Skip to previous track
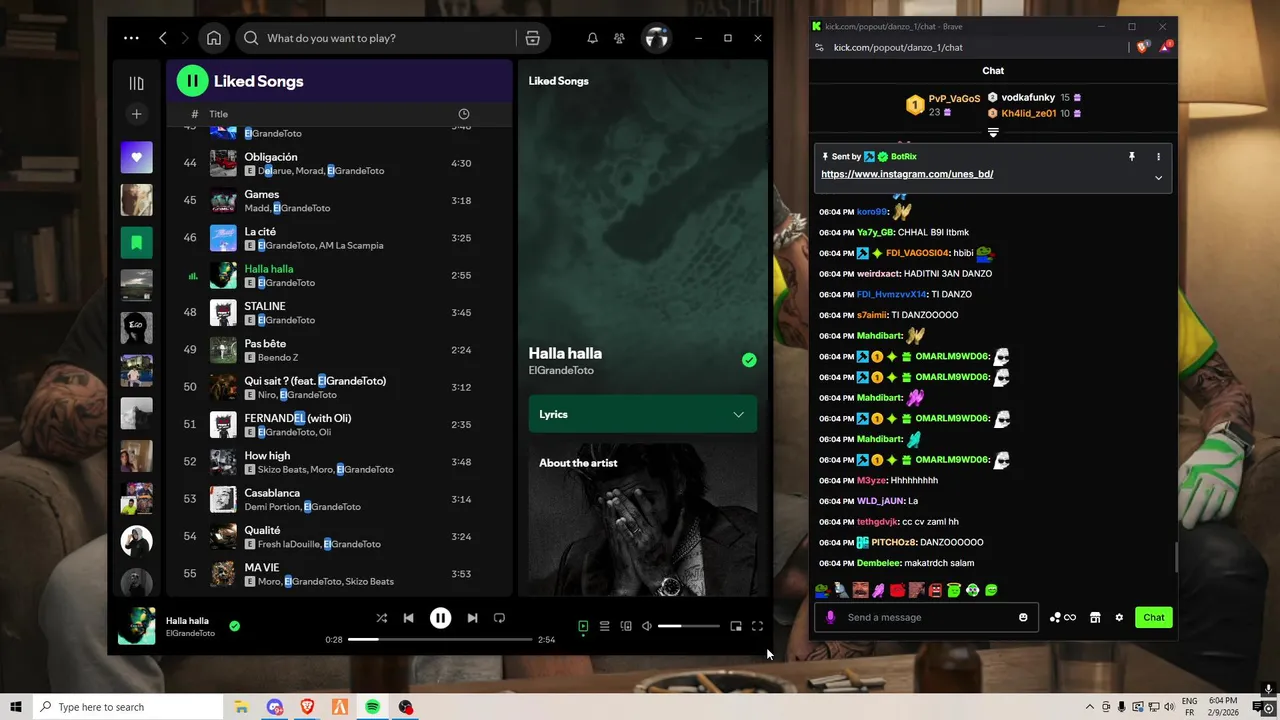Viewport: 1280px width, 720px height. [x=408, y=618]
